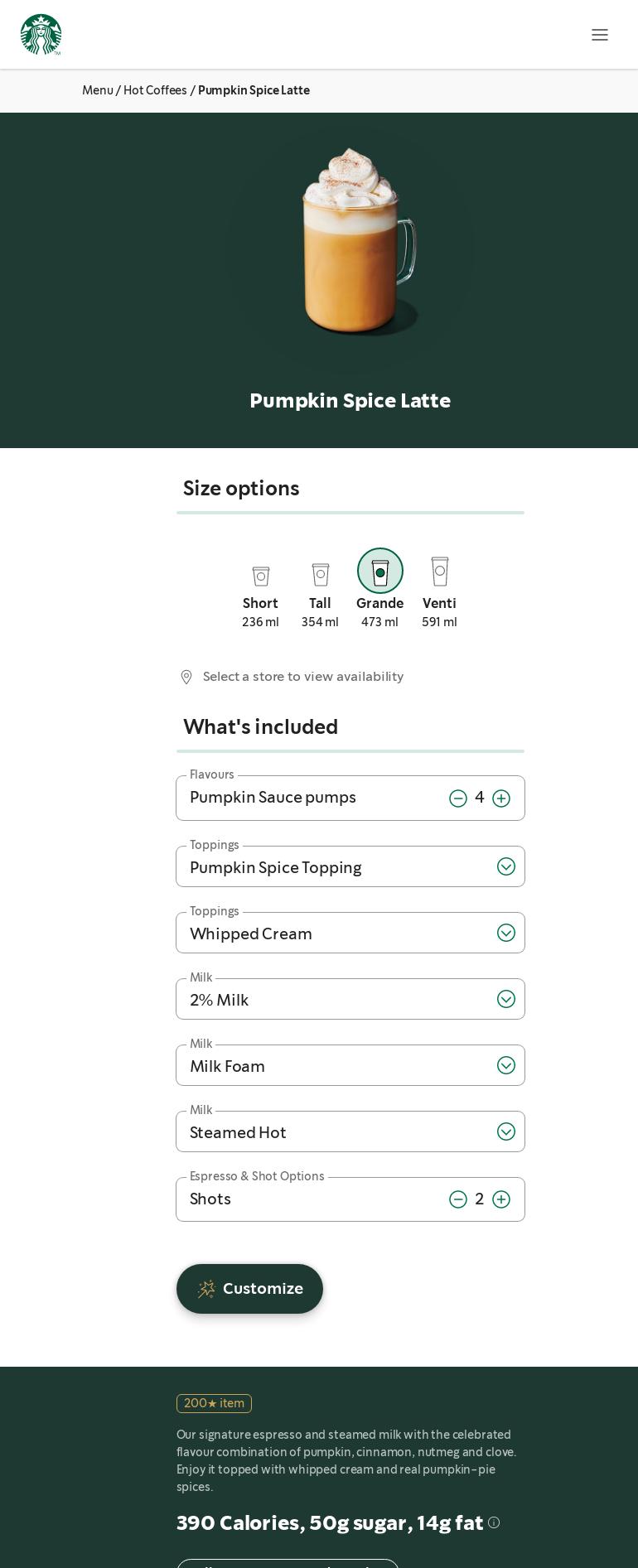Select the Short size option
Image resolution: width=638 pixels, height=1568 pixels.
260,577
